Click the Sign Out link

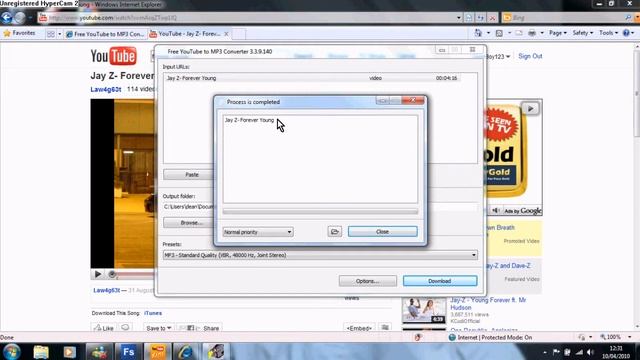click(530, 56)
